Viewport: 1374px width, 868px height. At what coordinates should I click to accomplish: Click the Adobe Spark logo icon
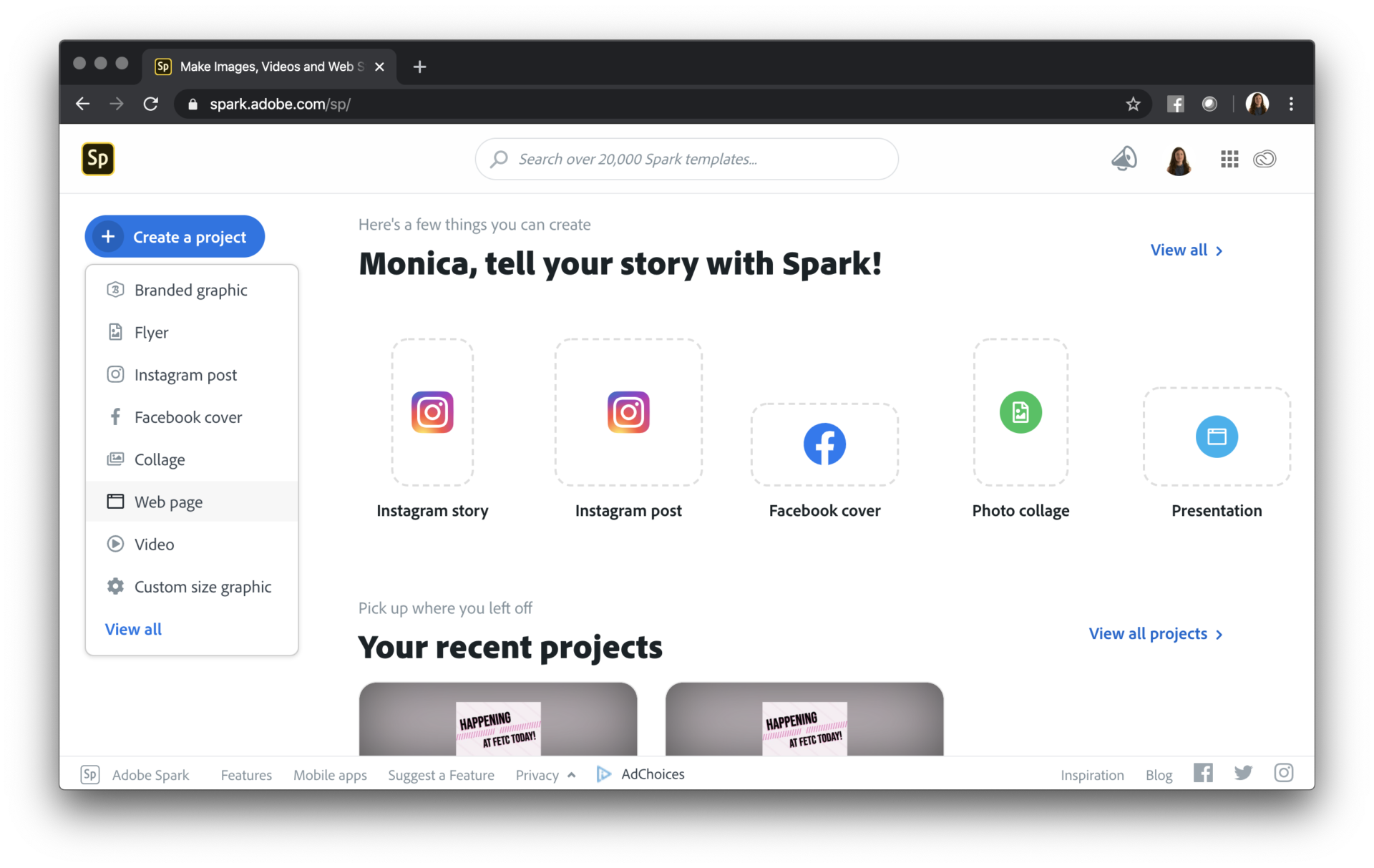point(98,158)
